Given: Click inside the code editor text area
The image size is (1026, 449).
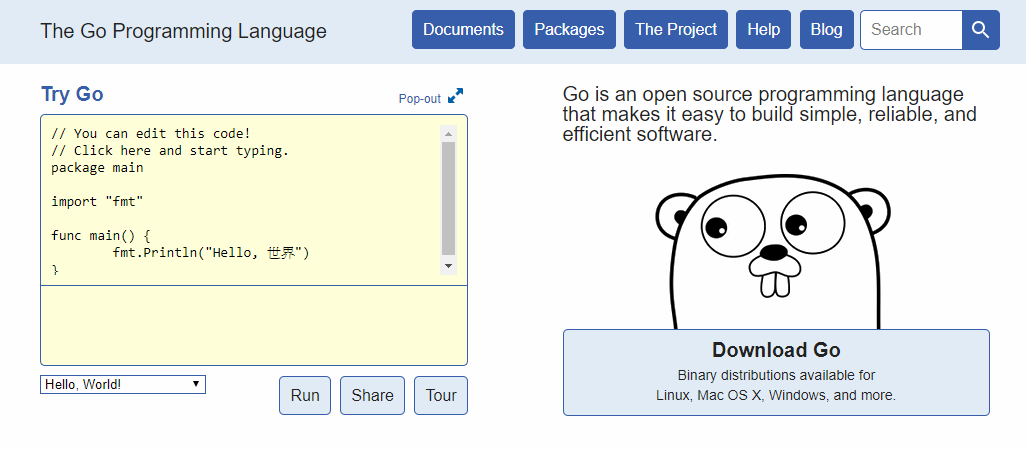Looking at the screenshot, I should click(240, 200).
